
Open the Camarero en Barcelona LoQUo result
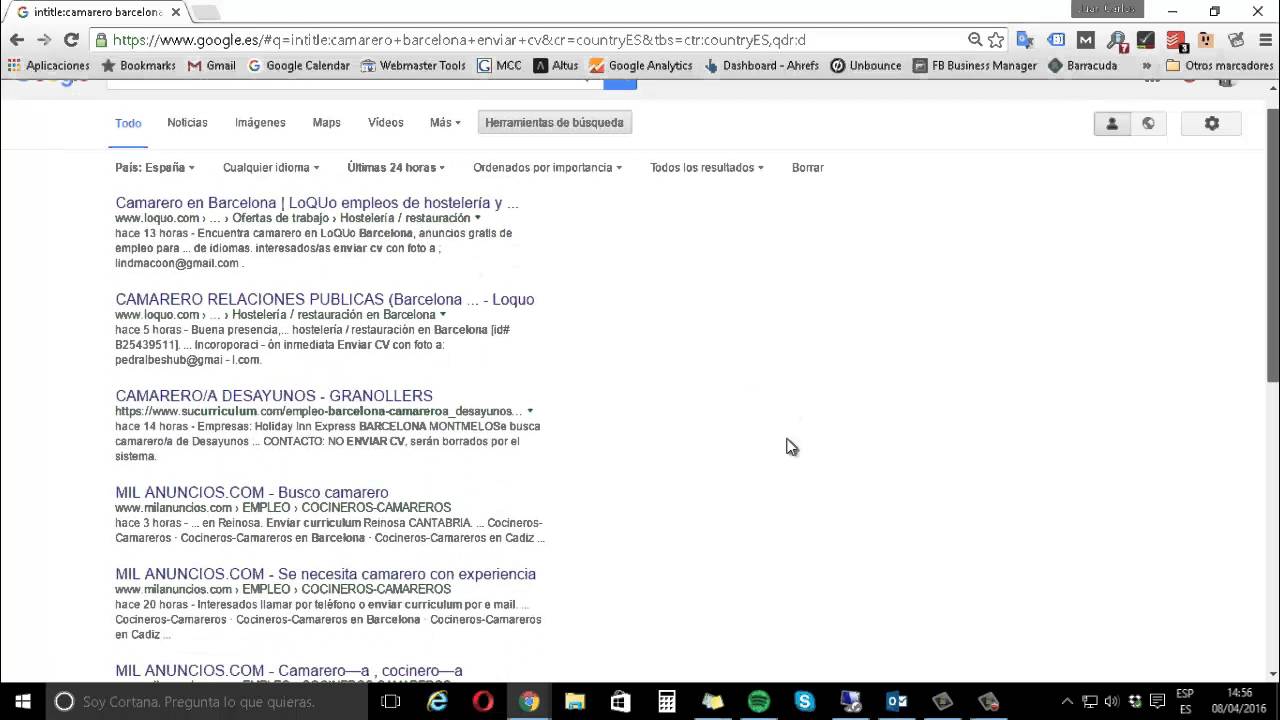click(317, 203)
